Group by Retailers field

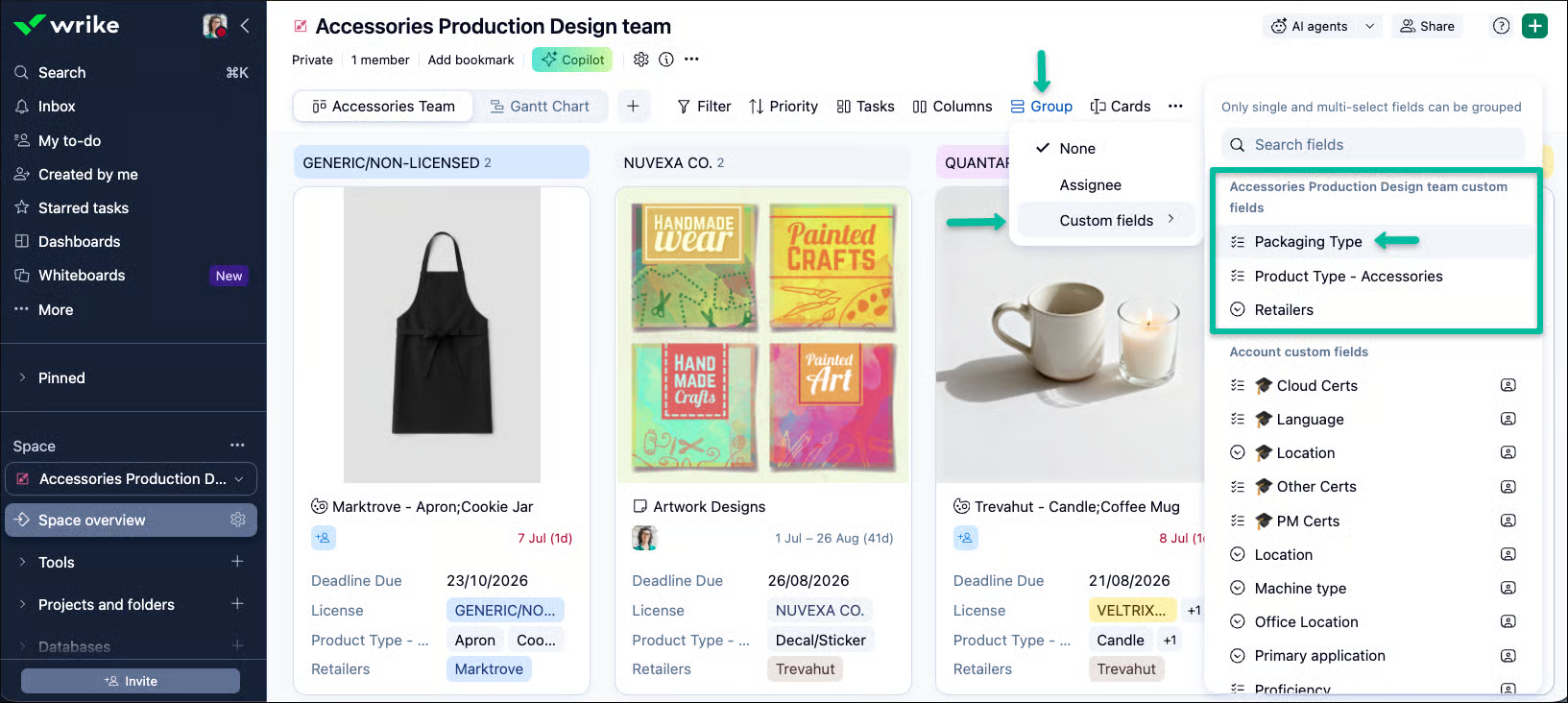(1375, 309)
